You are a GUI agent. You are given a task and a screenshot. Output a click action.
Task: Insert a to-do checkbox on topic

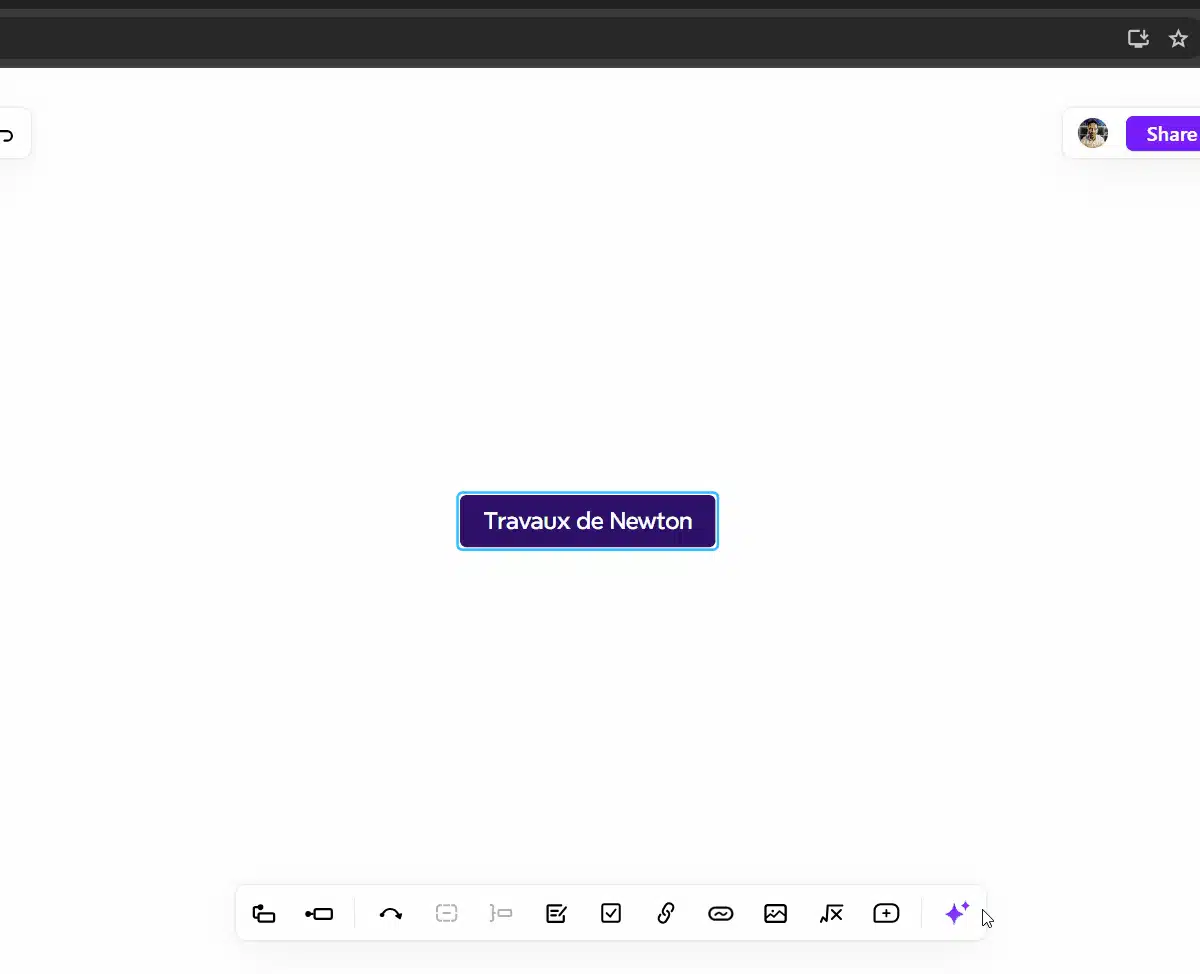tap(611, 913)
